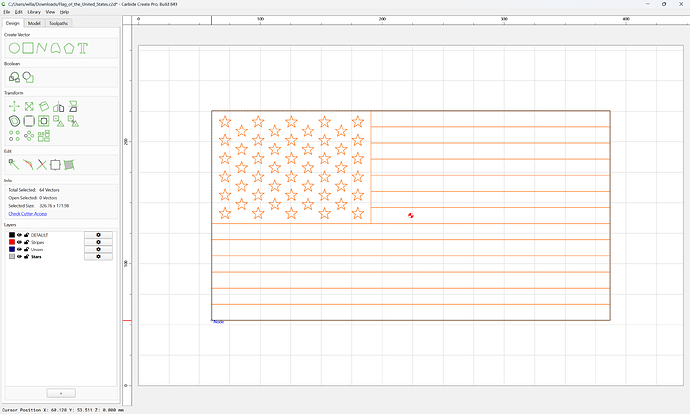Open the Help menu
Screen dimensions: 690x414
64,12
